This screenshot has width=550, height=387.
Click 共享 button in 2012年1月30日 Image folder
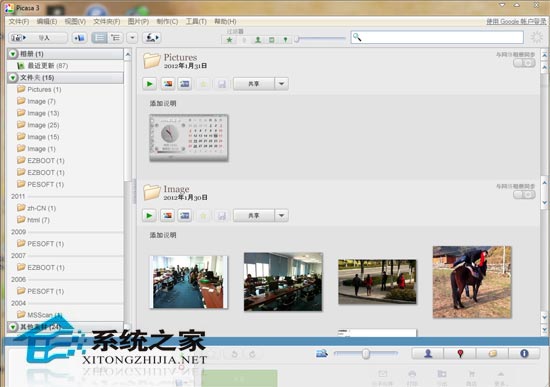[x=254, y=215]
